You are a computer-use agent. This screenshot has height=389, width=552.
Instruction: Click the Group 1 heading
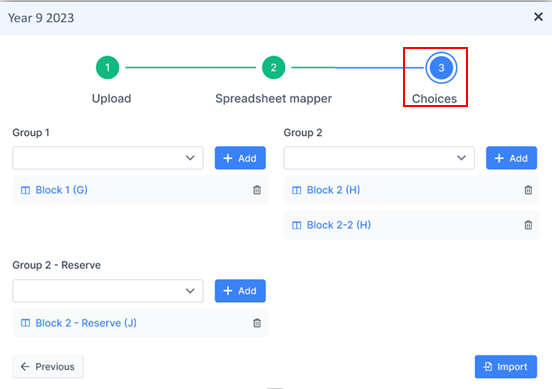coord(31,133)
